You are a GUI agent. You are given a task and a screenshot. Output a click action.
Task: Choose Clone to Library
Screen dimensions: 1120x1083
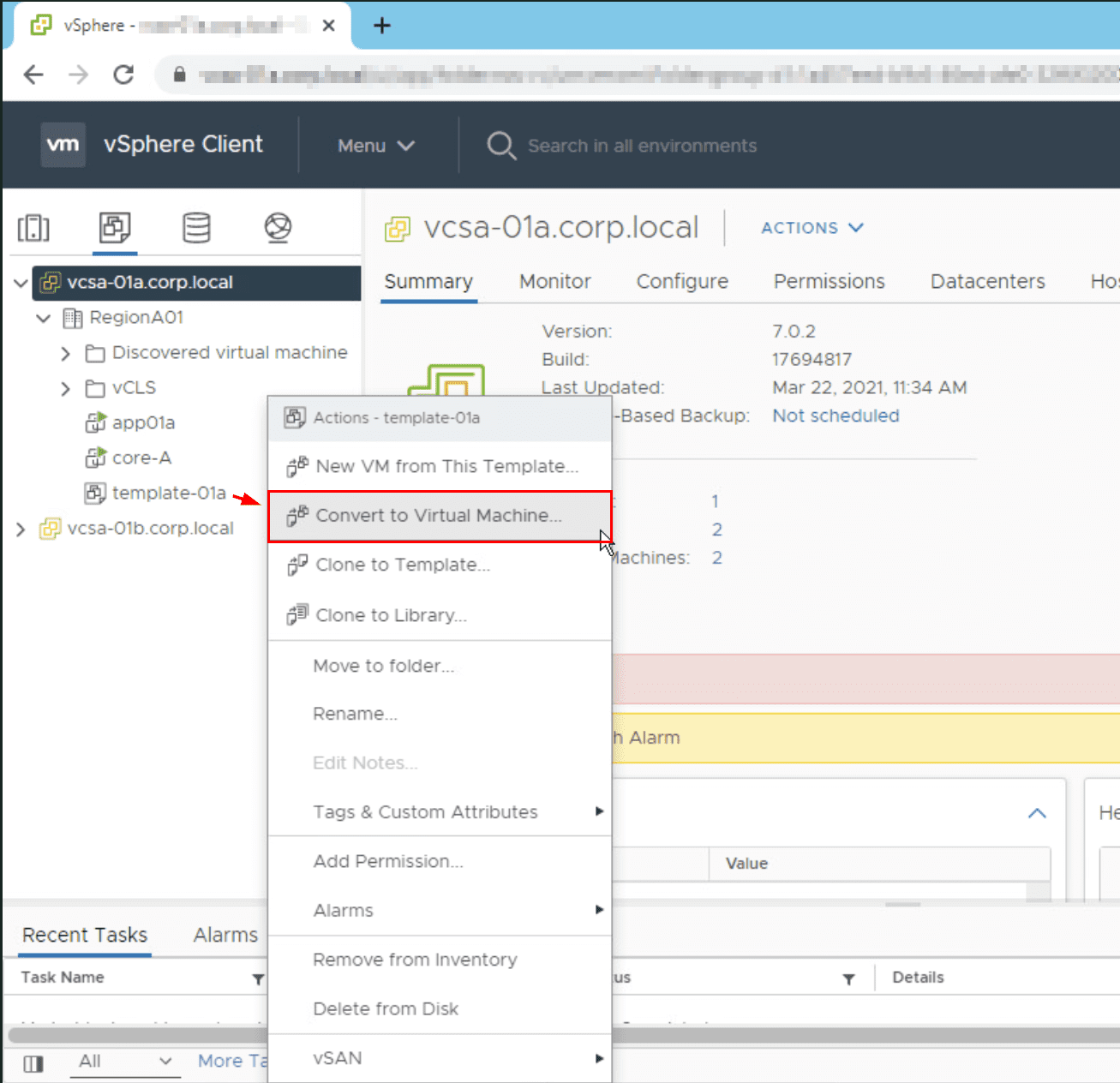click(x=440, y=615)
